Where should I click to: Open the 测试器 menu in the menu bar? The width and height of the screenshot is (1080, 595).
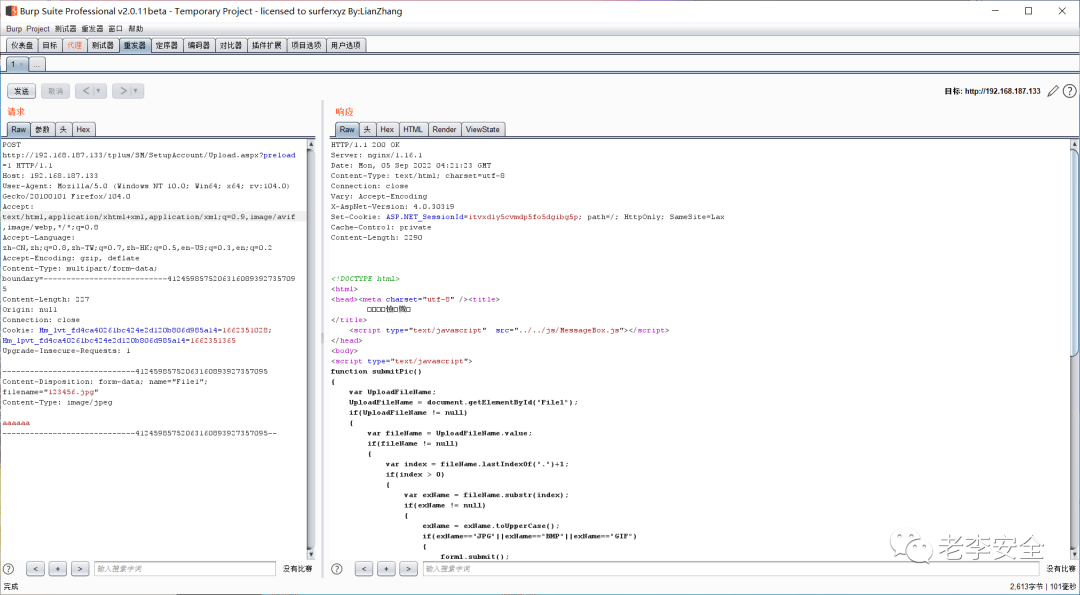pos(65,29)
